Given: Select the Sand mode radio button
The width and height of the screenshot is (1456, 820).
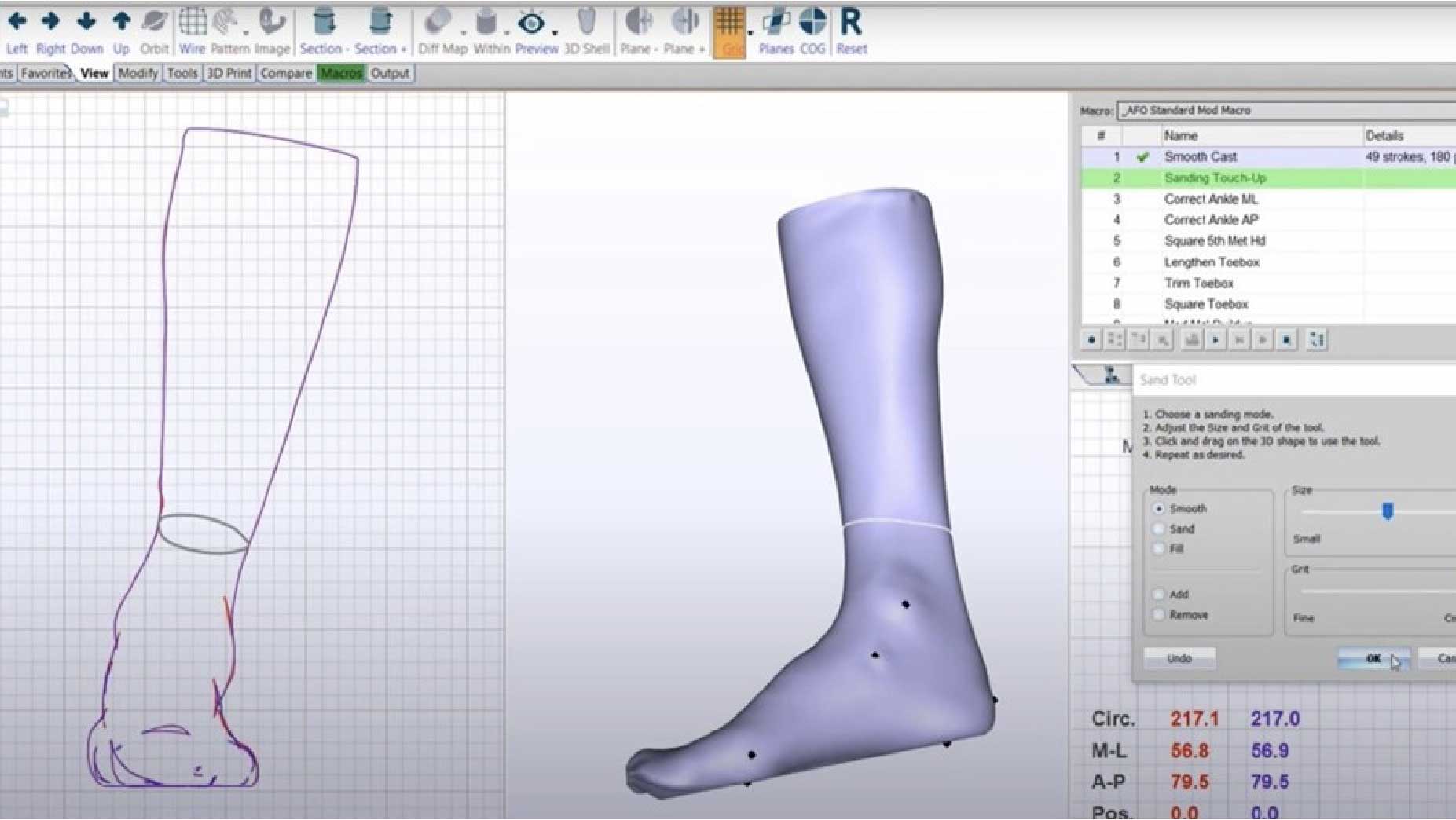Looking at the screenshot, I should pos(1159,529).
